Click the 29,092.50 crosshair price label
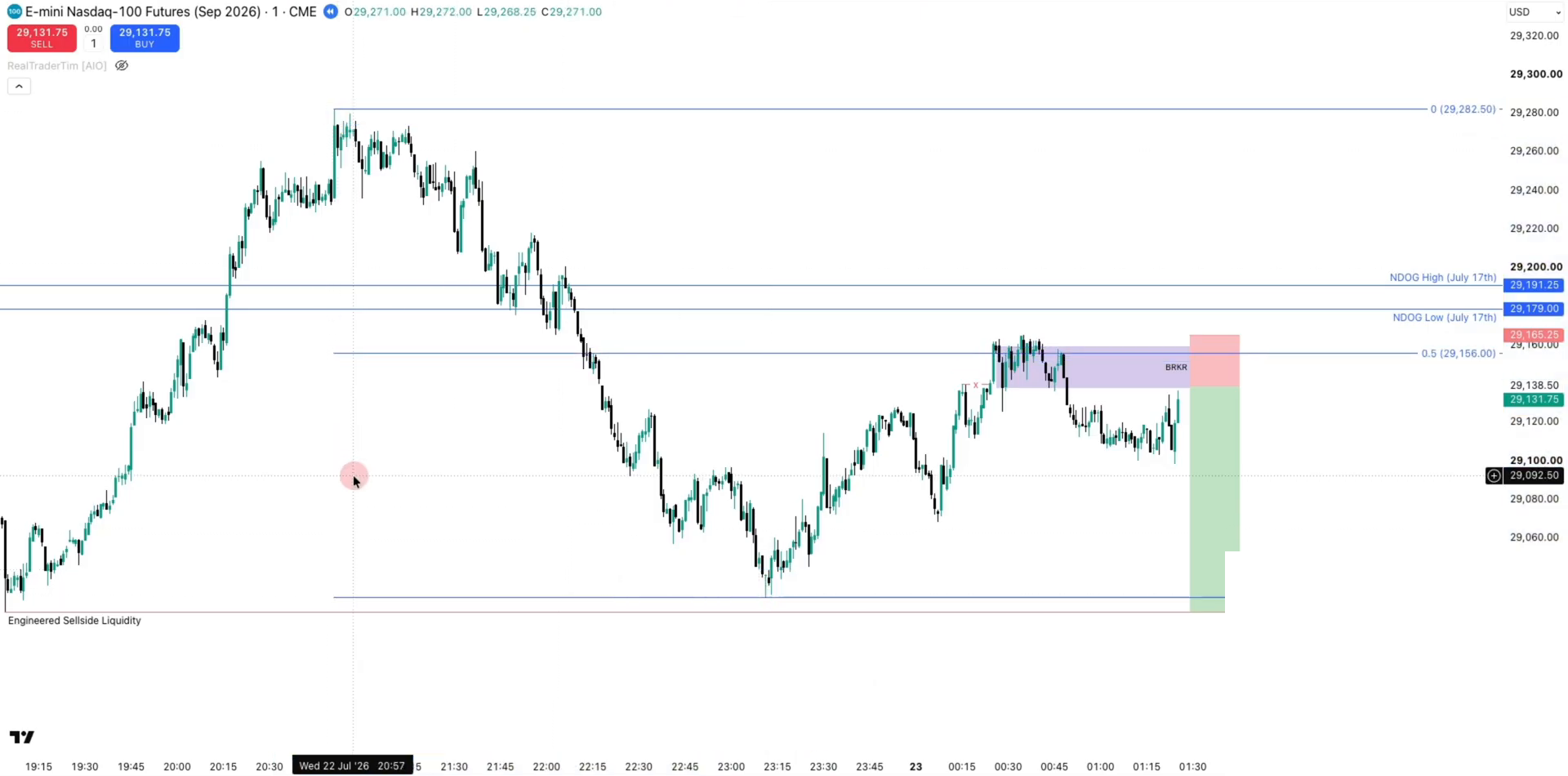 pos(1534,475)
